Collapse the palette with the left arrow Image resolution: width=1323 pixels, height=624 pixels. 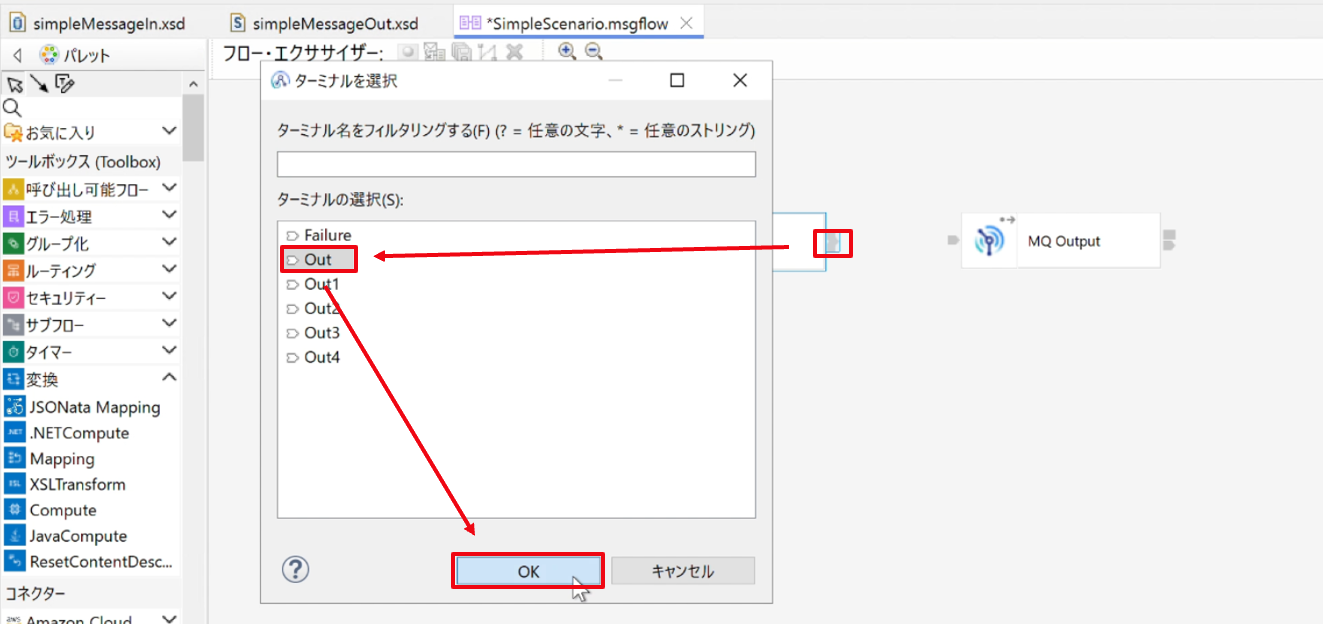tap(17, 56)
